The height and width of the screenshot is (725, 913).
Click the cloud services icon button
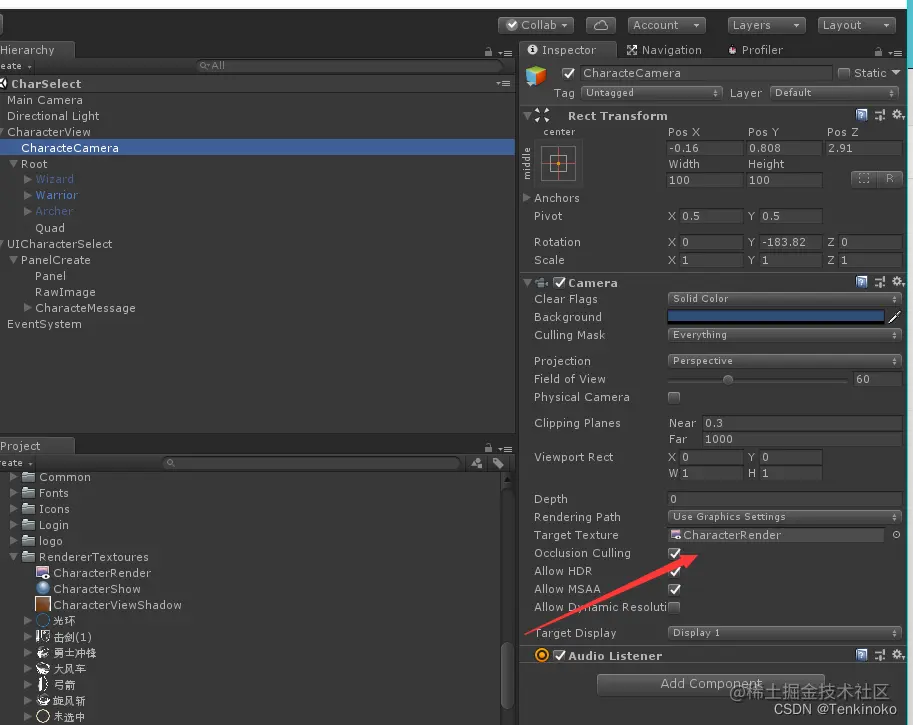[600, 25]
